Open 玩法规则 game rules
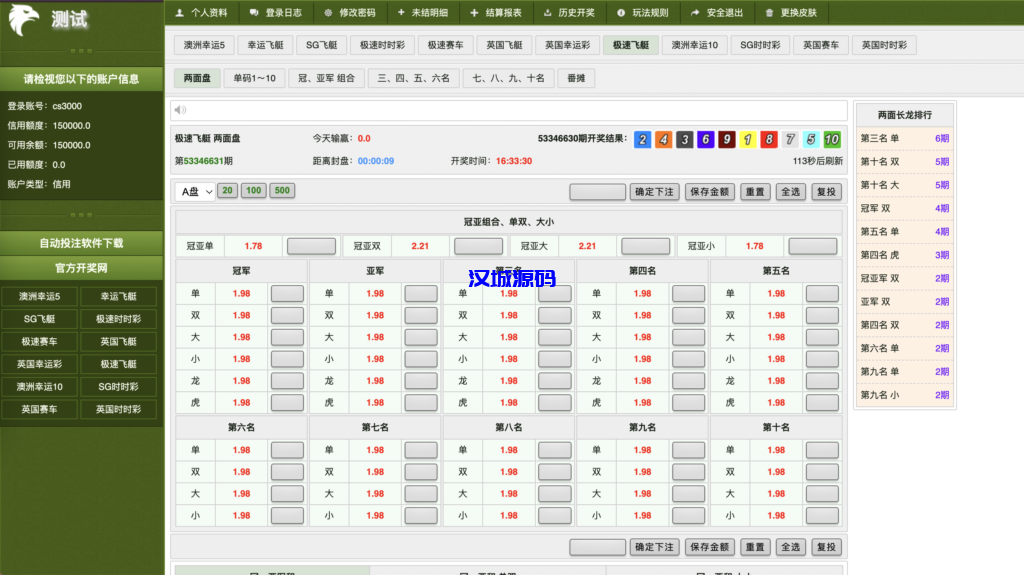Image resolution: width=1024 pixels, height=575 pixels. 643,12
